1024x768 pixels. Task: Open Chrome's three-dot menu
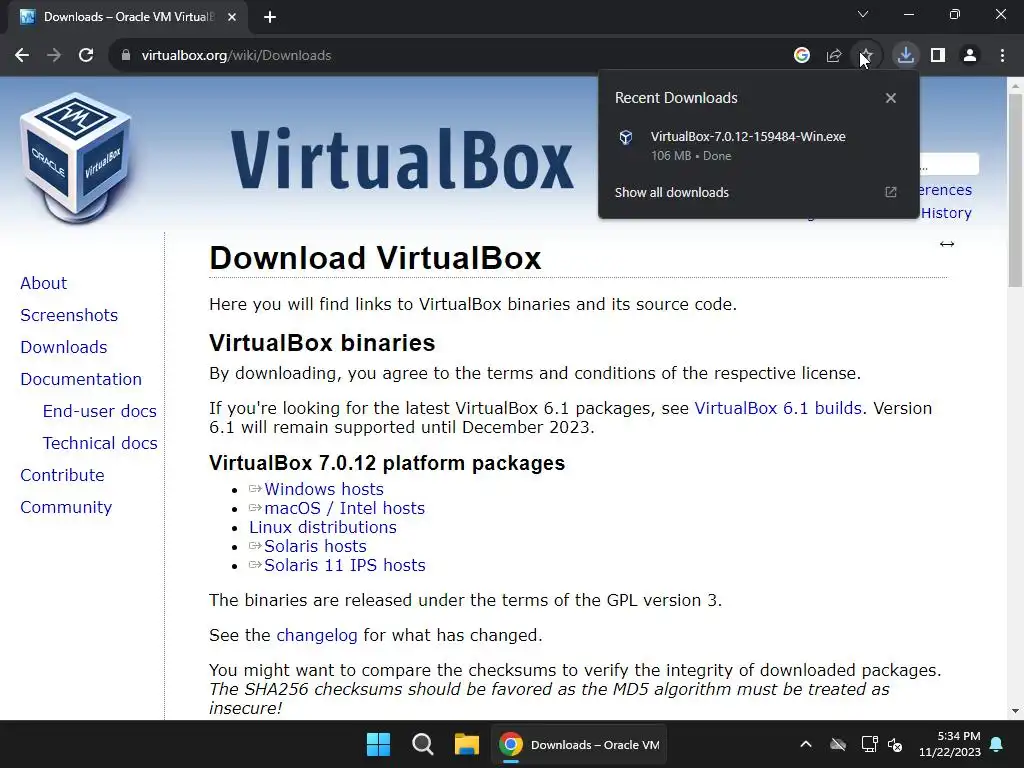(x=1002, y=56)
